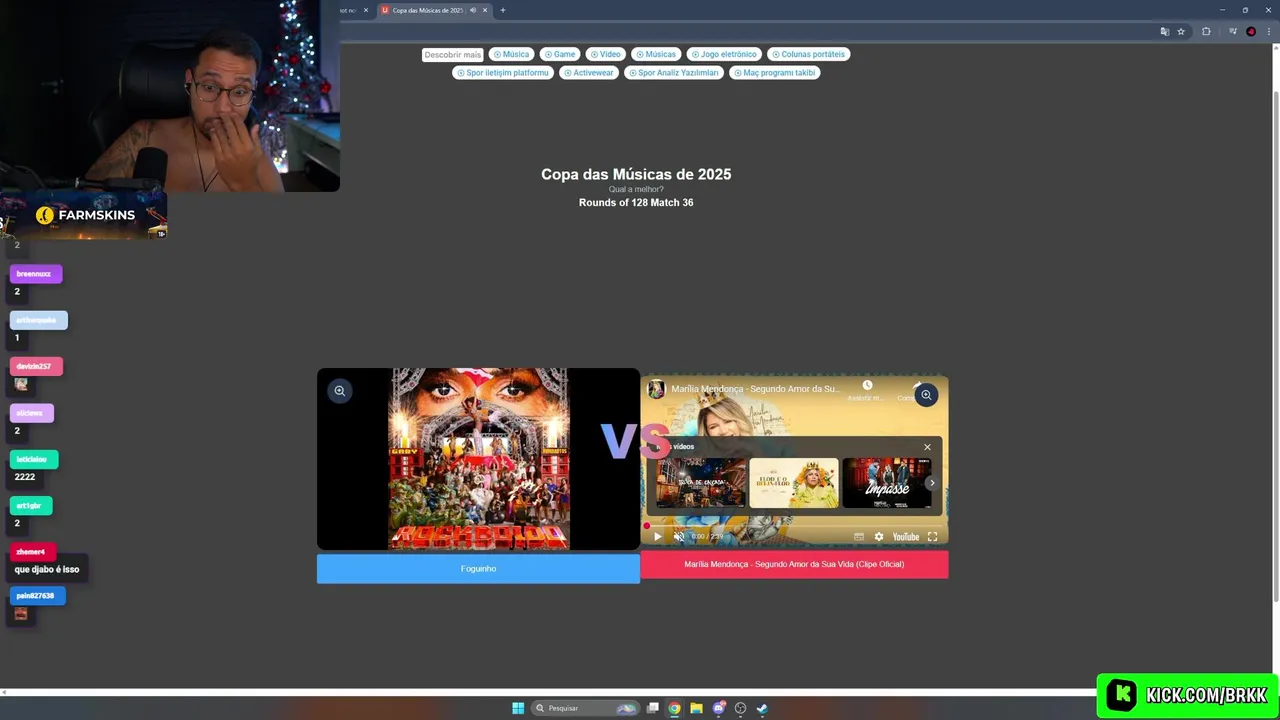Click the Rounds of 128 Match 36 text

click(636, 202)
